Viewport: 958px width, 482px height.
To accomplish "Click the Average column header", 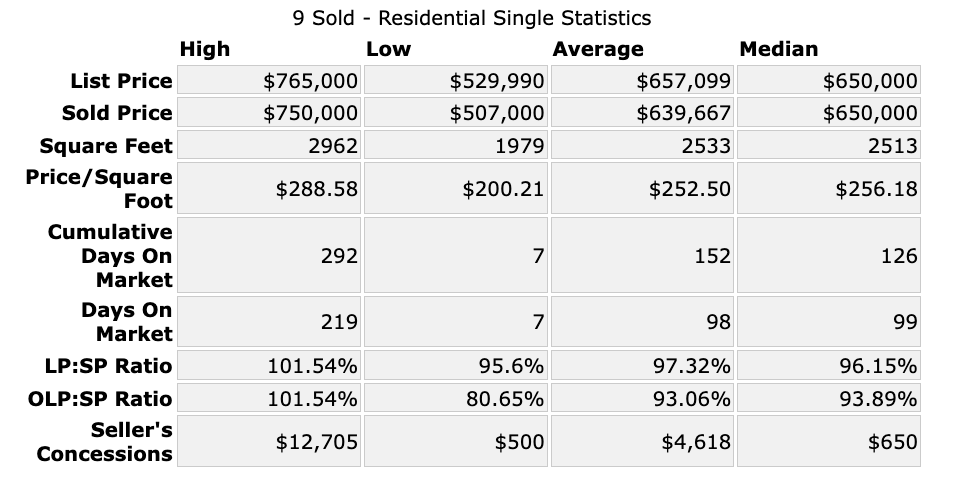I will [597, 49].
